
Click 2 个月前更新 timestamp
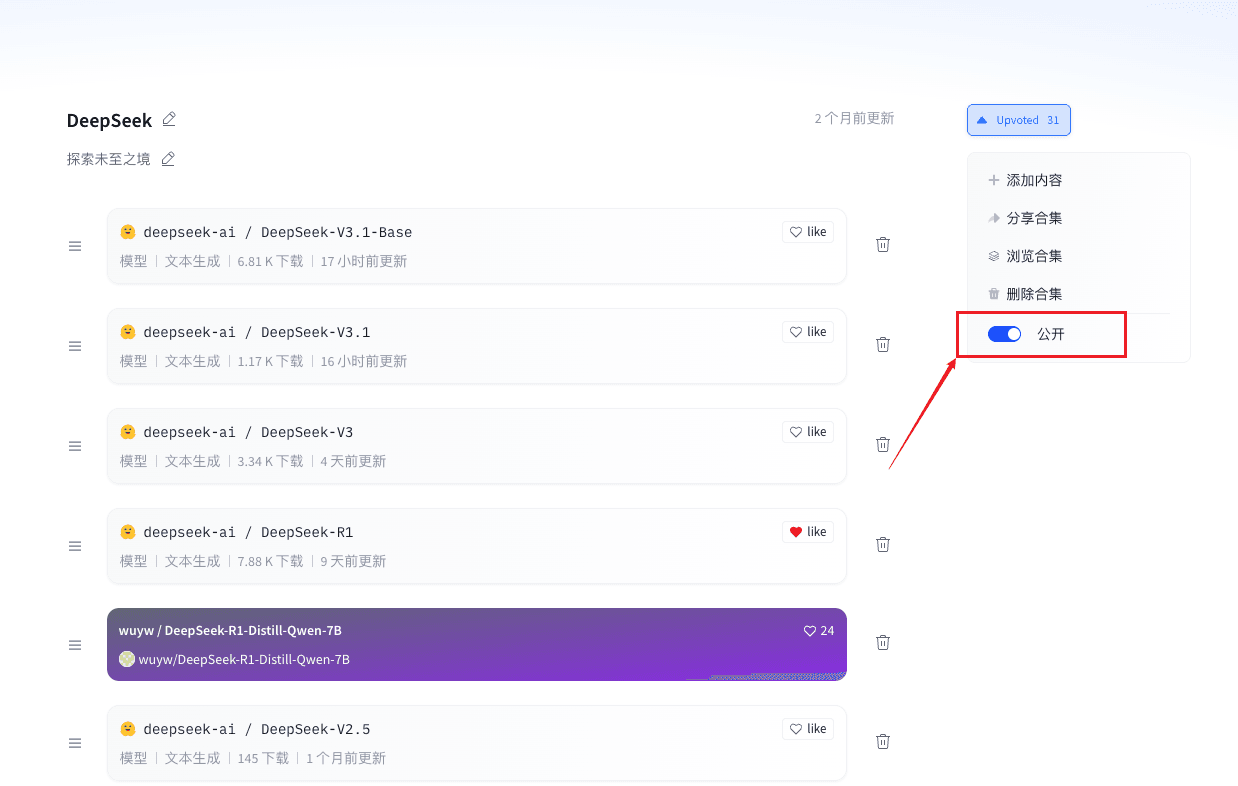pyautogui.click(x=854, y=118)
